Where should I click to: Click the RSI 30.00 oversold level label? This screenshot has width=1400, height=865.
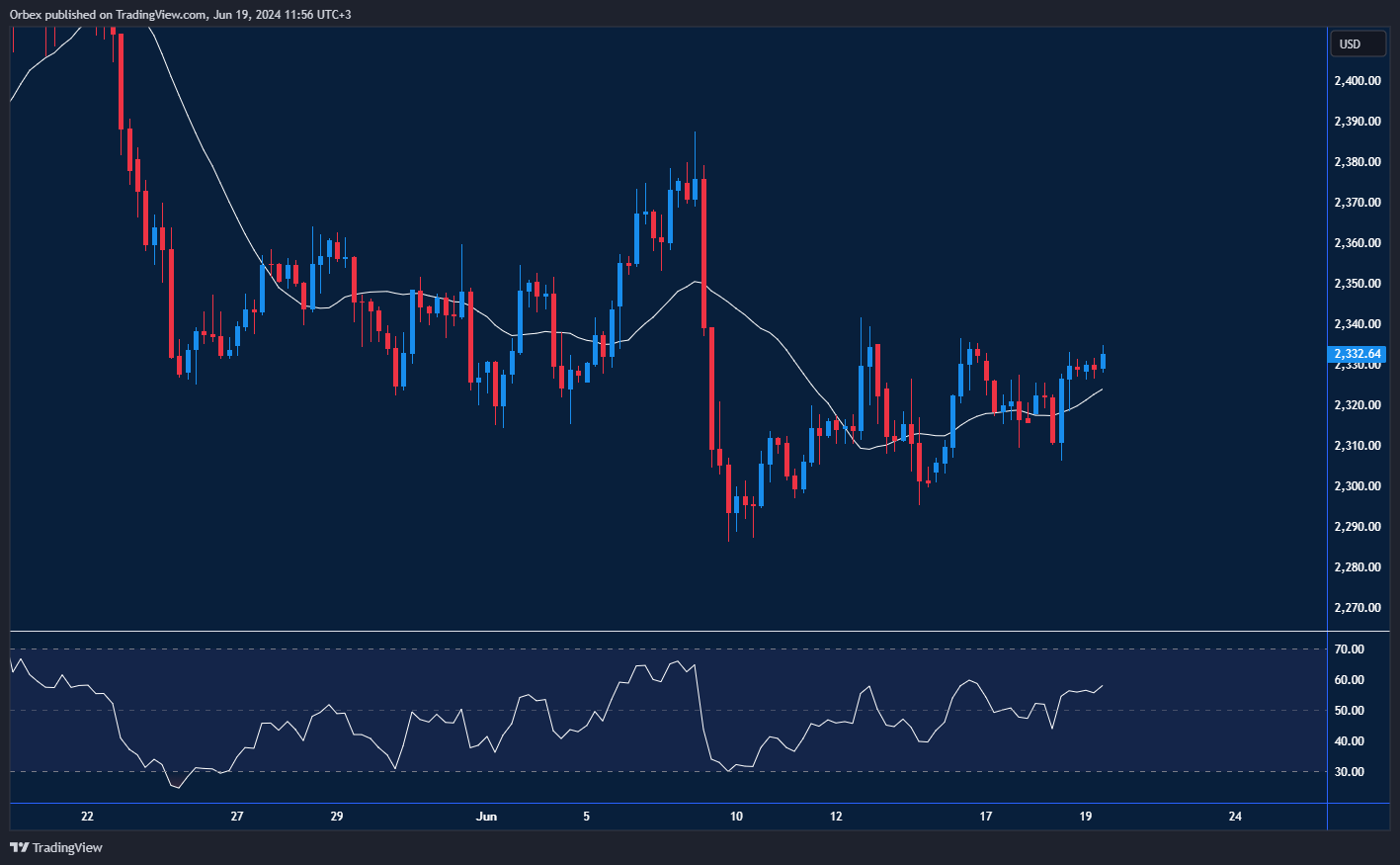[x=1349, y=772]
